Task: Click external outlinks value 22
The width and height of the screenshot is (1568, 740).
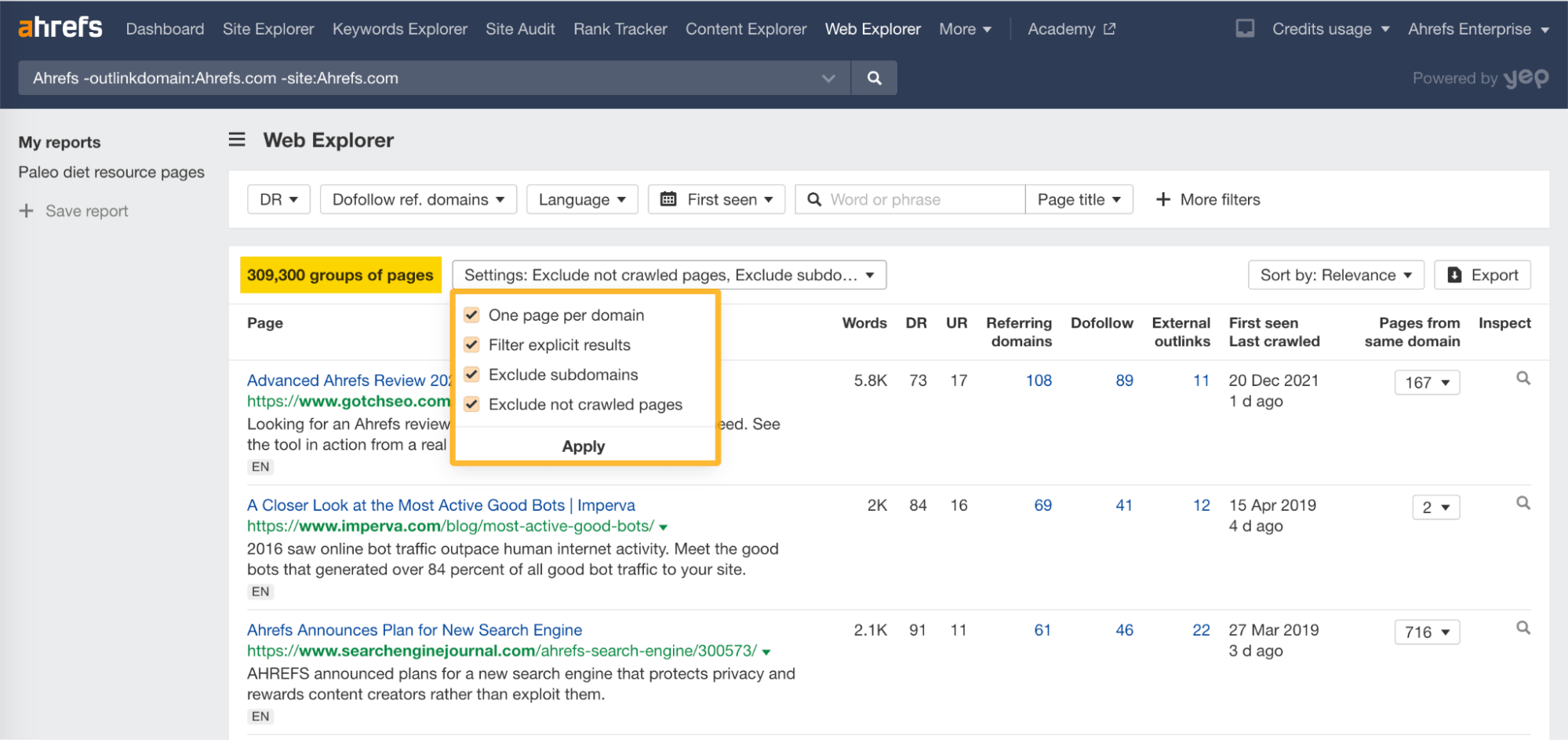Action: (x=1201, y=629)
